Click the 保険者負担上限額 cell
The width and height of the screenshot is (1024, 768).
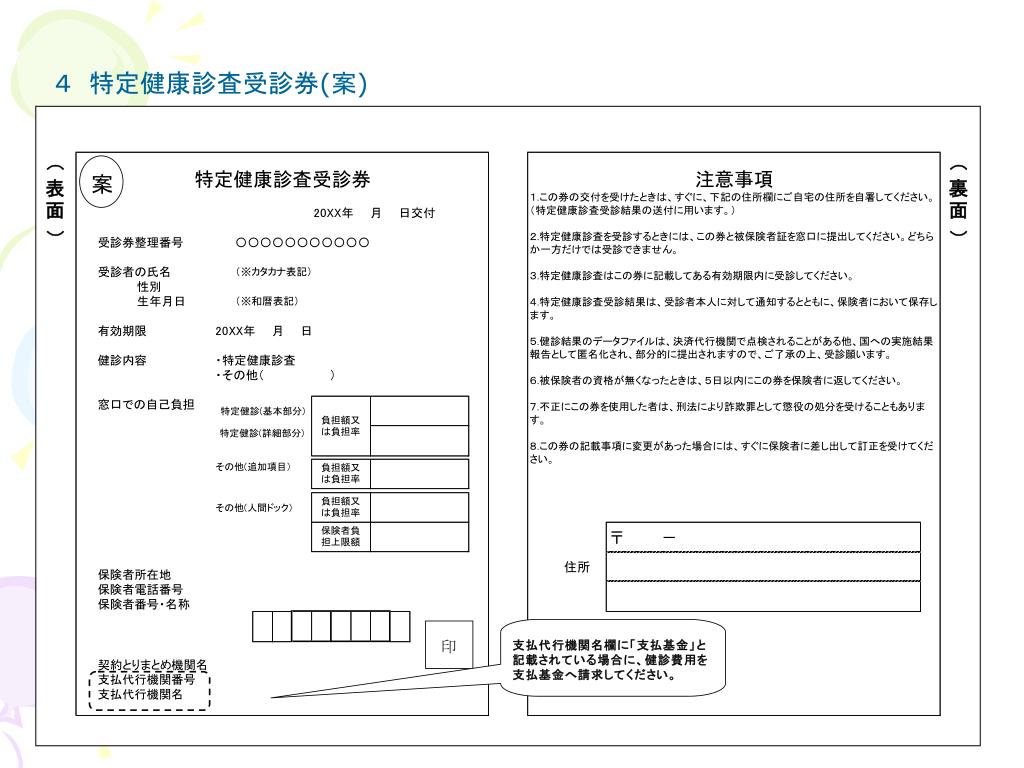coord(341,536)
